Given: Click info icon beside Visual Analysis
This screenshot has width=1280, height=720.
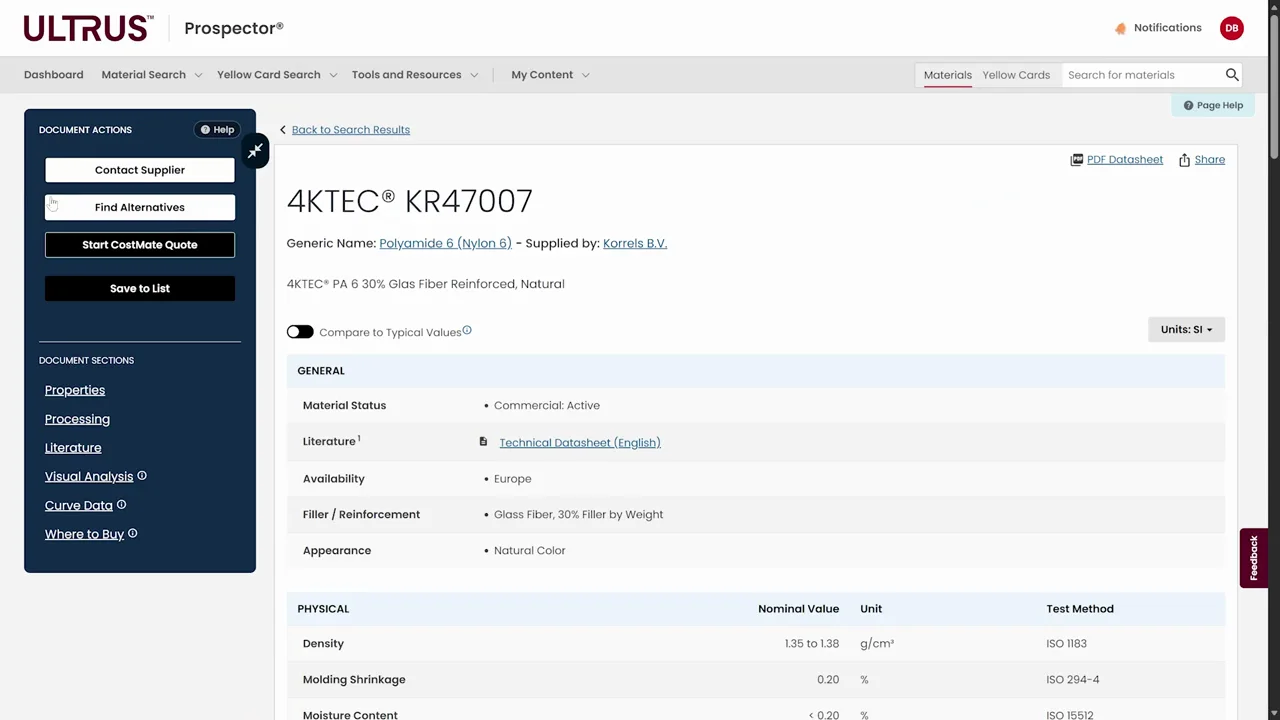Looking at the screenshot, I should (142, 476).
